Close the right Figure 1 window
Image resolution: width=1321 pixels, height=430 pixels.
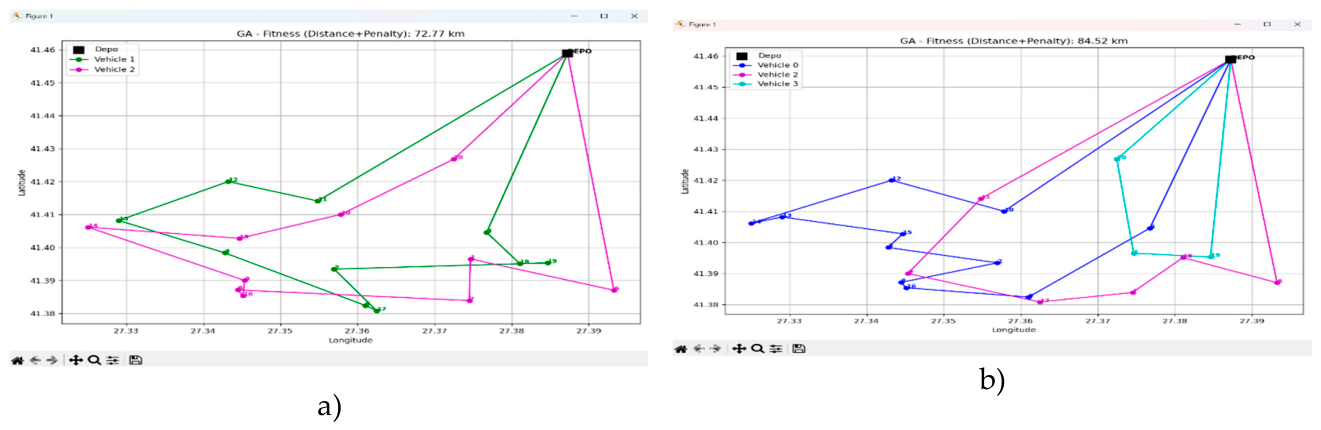coord(1296,23)
